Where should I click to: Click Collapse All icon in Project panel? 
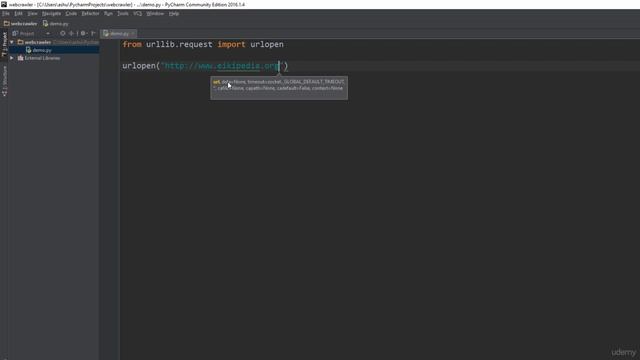tap(72, 33)
